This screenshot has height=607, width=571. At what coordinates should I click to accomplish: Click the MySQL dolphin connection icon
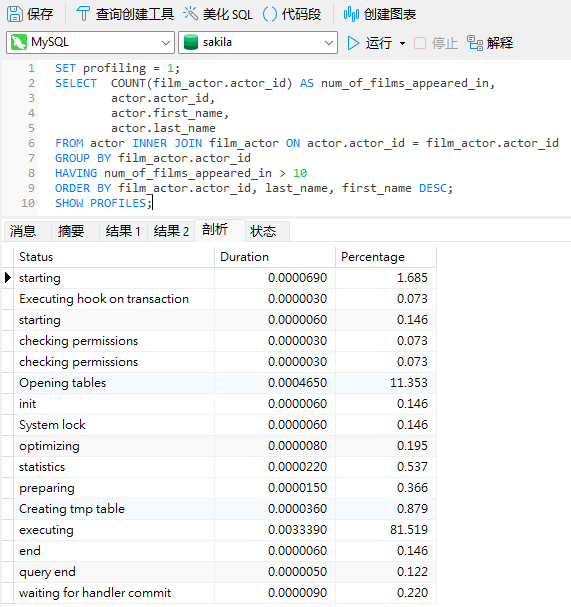coord(19,42)
